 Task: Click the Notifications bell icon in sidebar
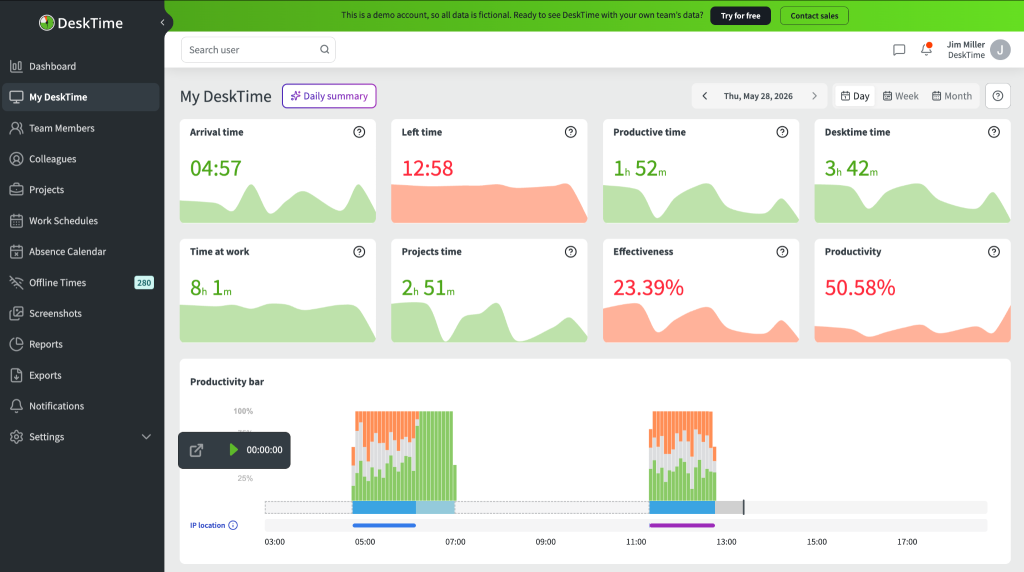coord(16,405)
